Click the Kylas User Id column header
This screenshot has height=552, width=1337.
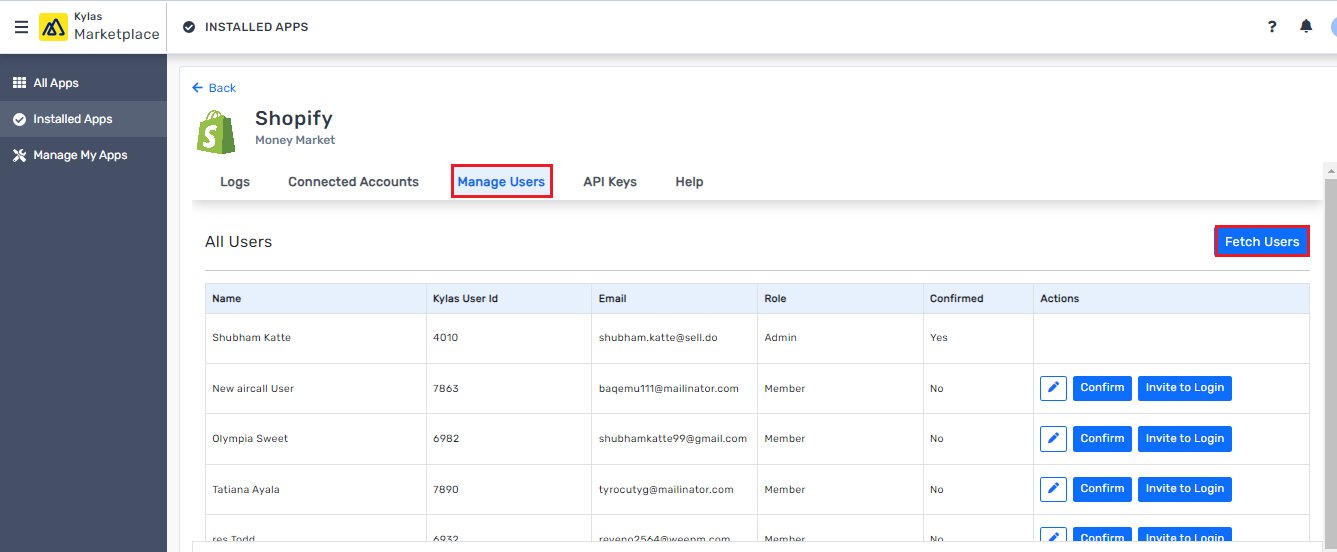[x=509, y=298]
